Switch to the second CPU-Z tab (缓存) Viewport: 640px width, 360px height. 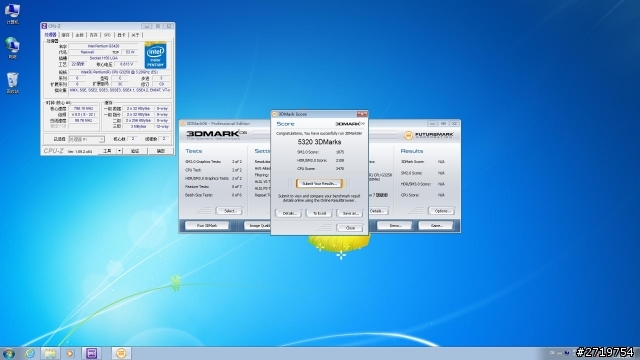(65, 35)
